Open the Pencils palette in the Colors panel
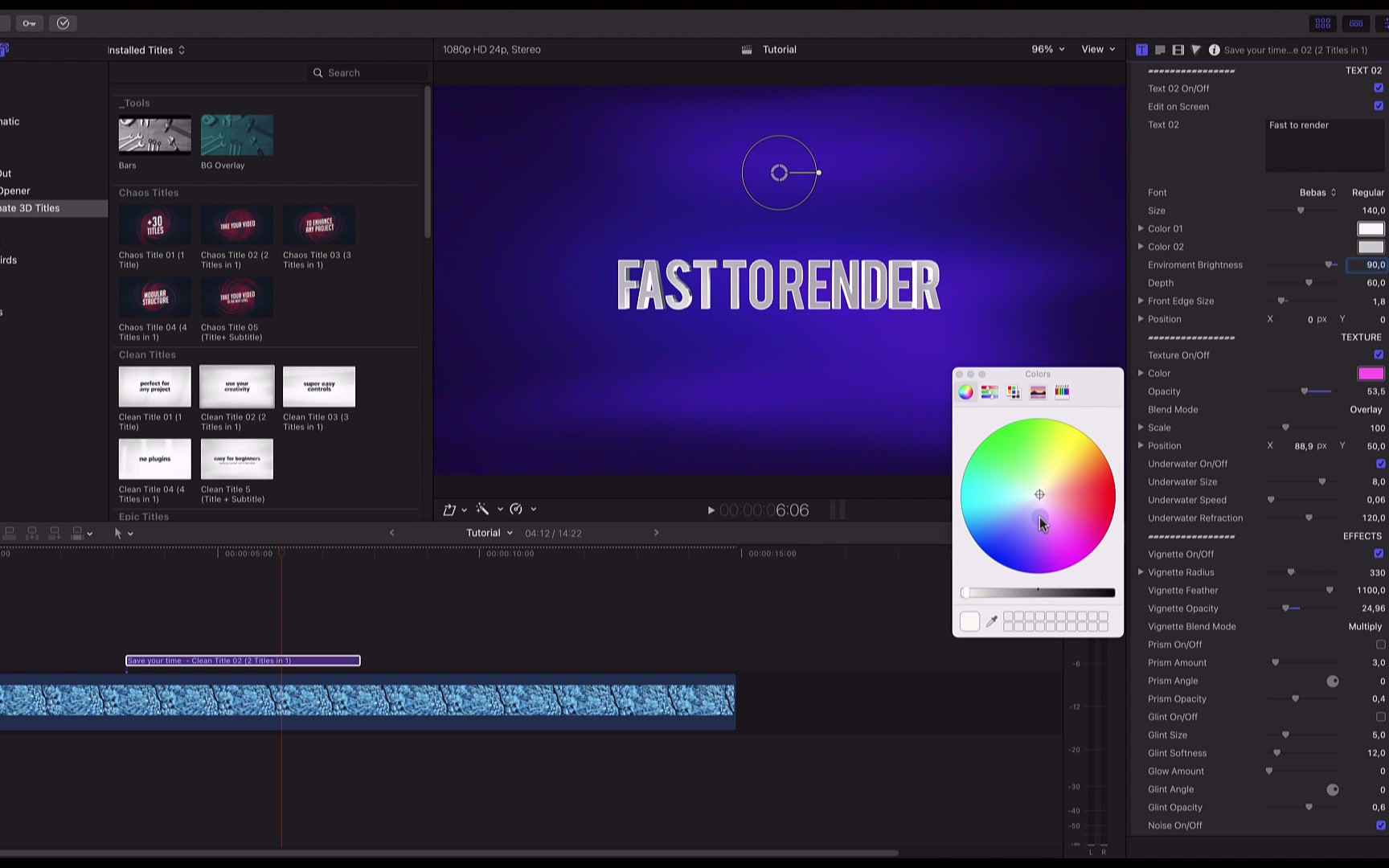 pyautogui.click(x=1062, y=391)
